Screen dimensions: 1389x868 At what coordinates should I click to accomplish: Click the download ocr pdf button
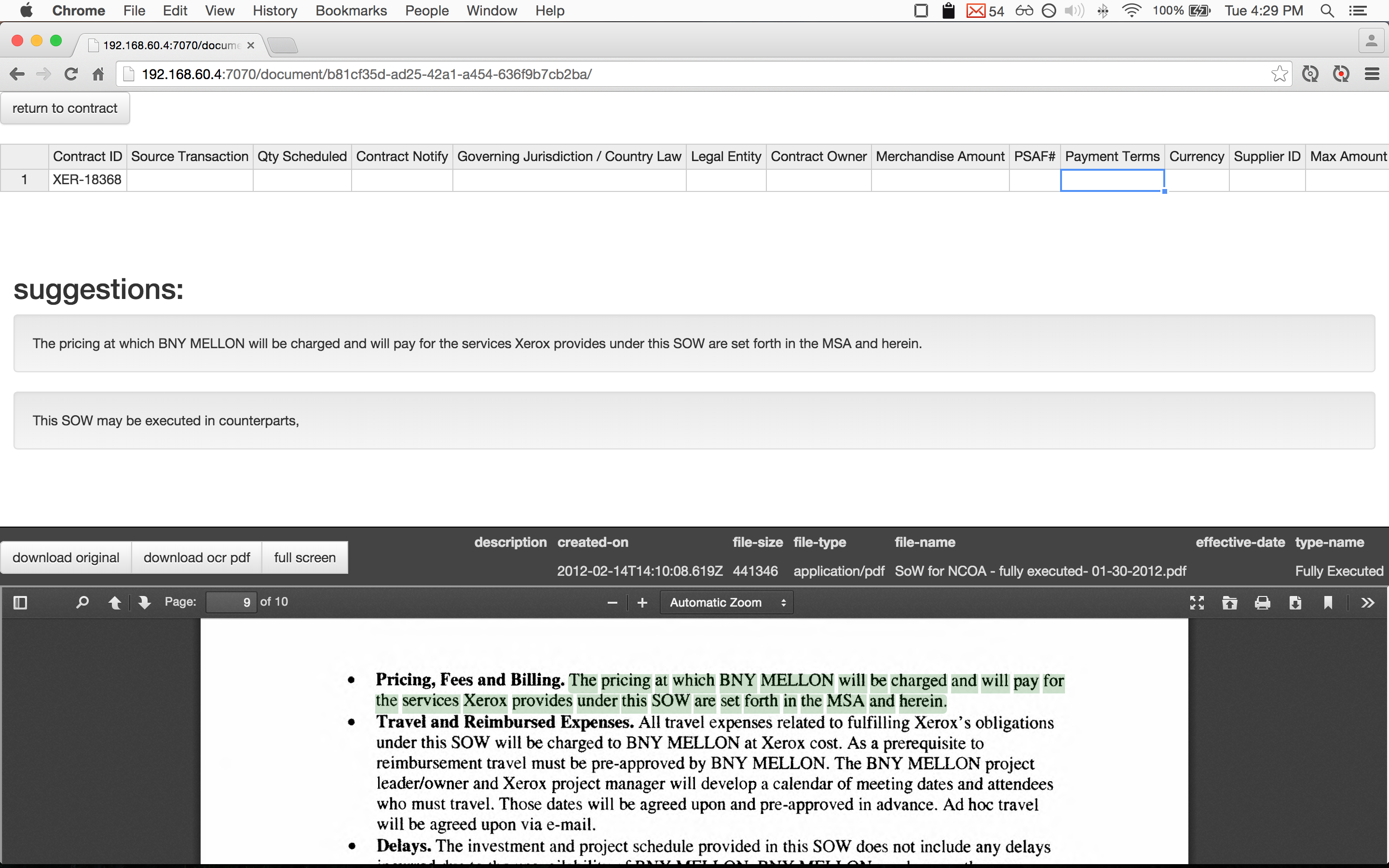pos(197,557)
